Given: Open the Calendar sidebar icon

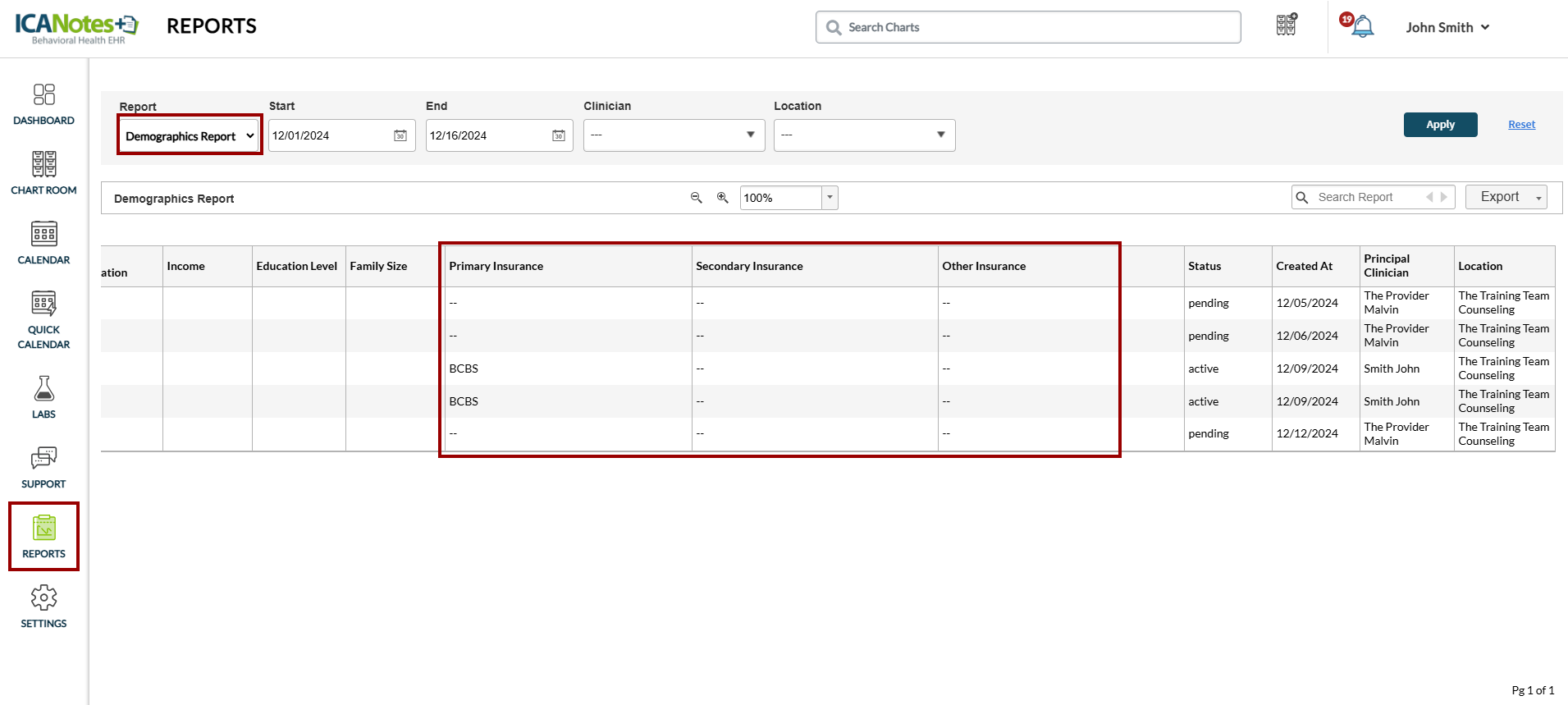Looking at the screenshot, I should click(43, 243).
